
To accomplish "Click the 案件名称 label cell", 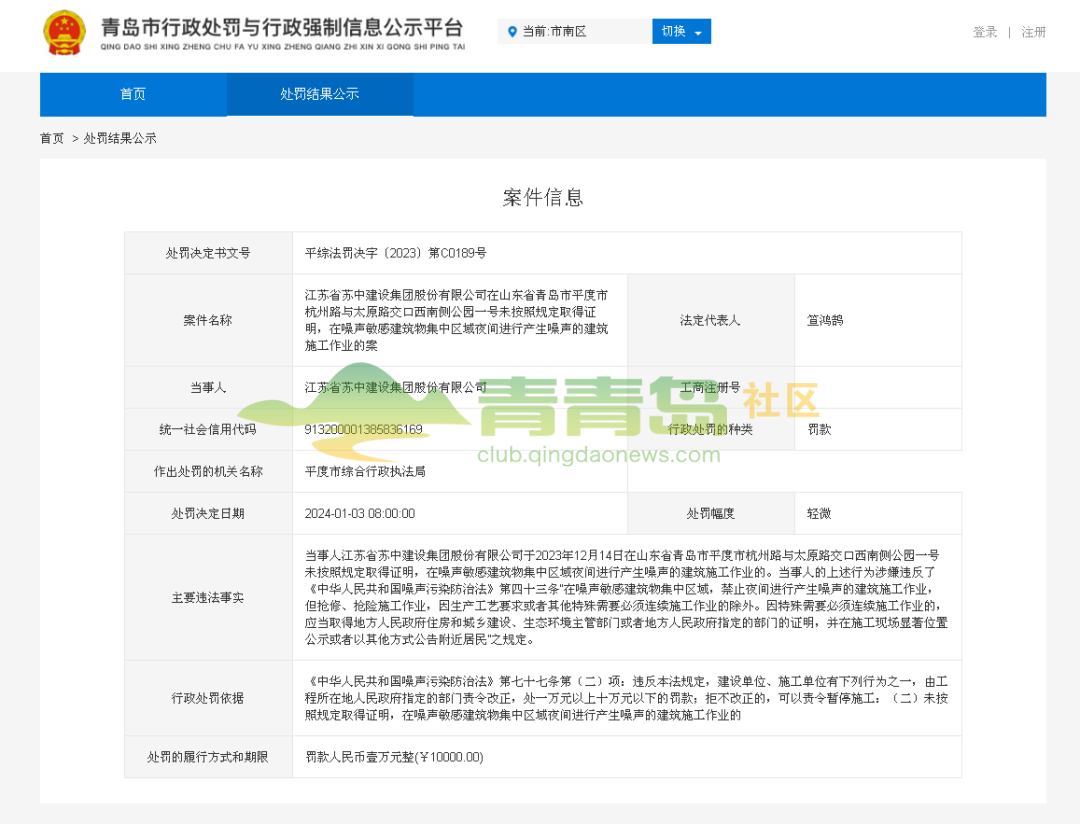I will click(x=208, y=320).
